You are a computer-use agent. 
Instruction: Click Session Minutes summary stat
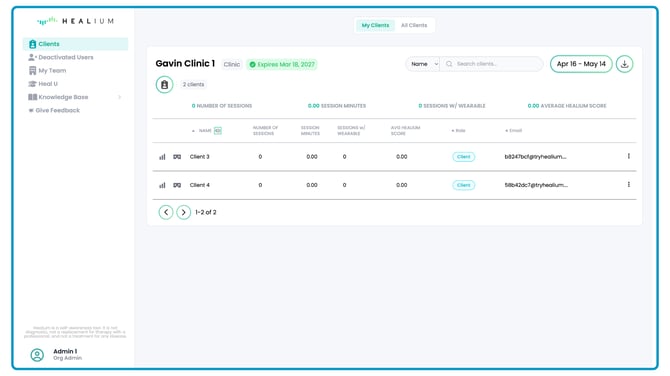[337, 106]
